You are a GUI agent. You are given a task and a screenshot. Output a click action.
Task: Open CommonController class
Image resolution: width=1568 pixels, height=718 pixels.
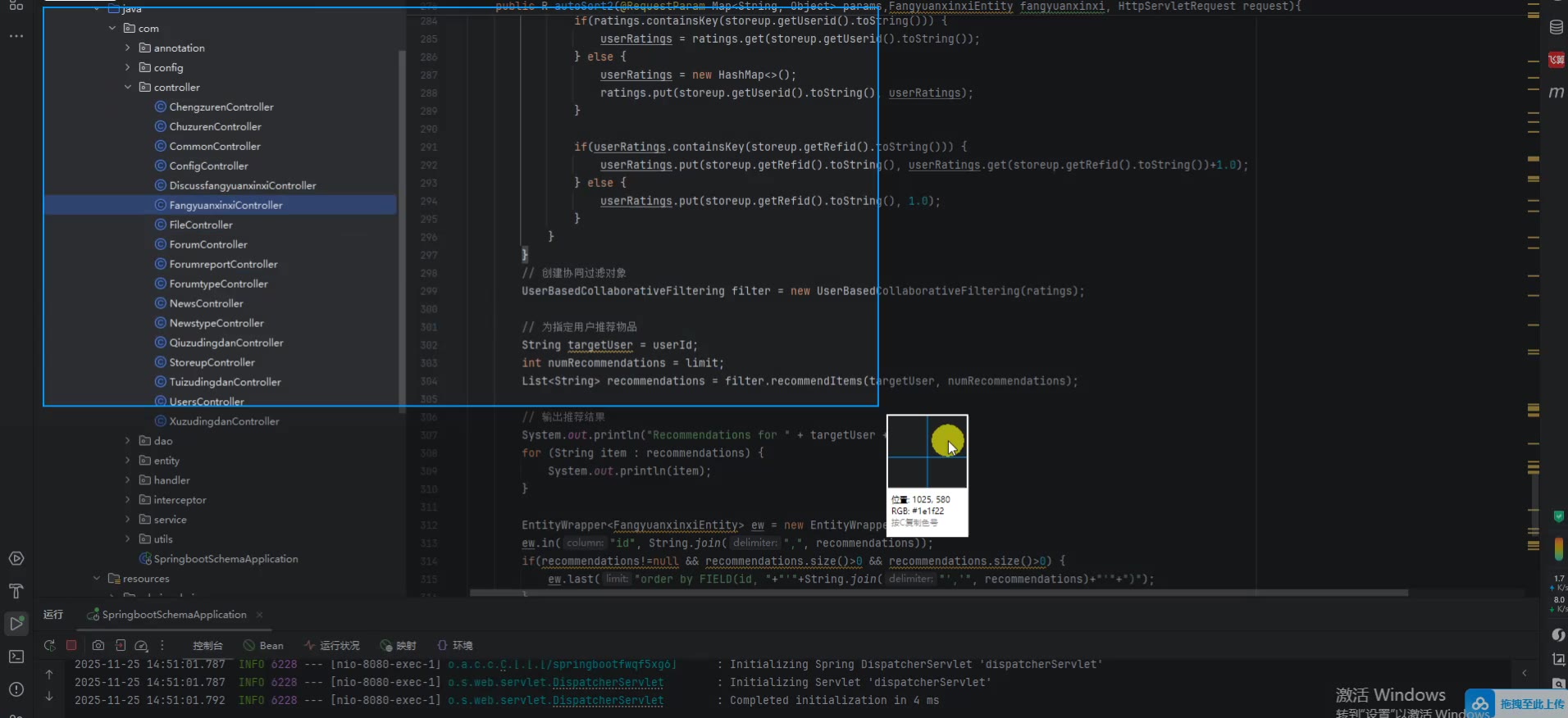(215, 147)
